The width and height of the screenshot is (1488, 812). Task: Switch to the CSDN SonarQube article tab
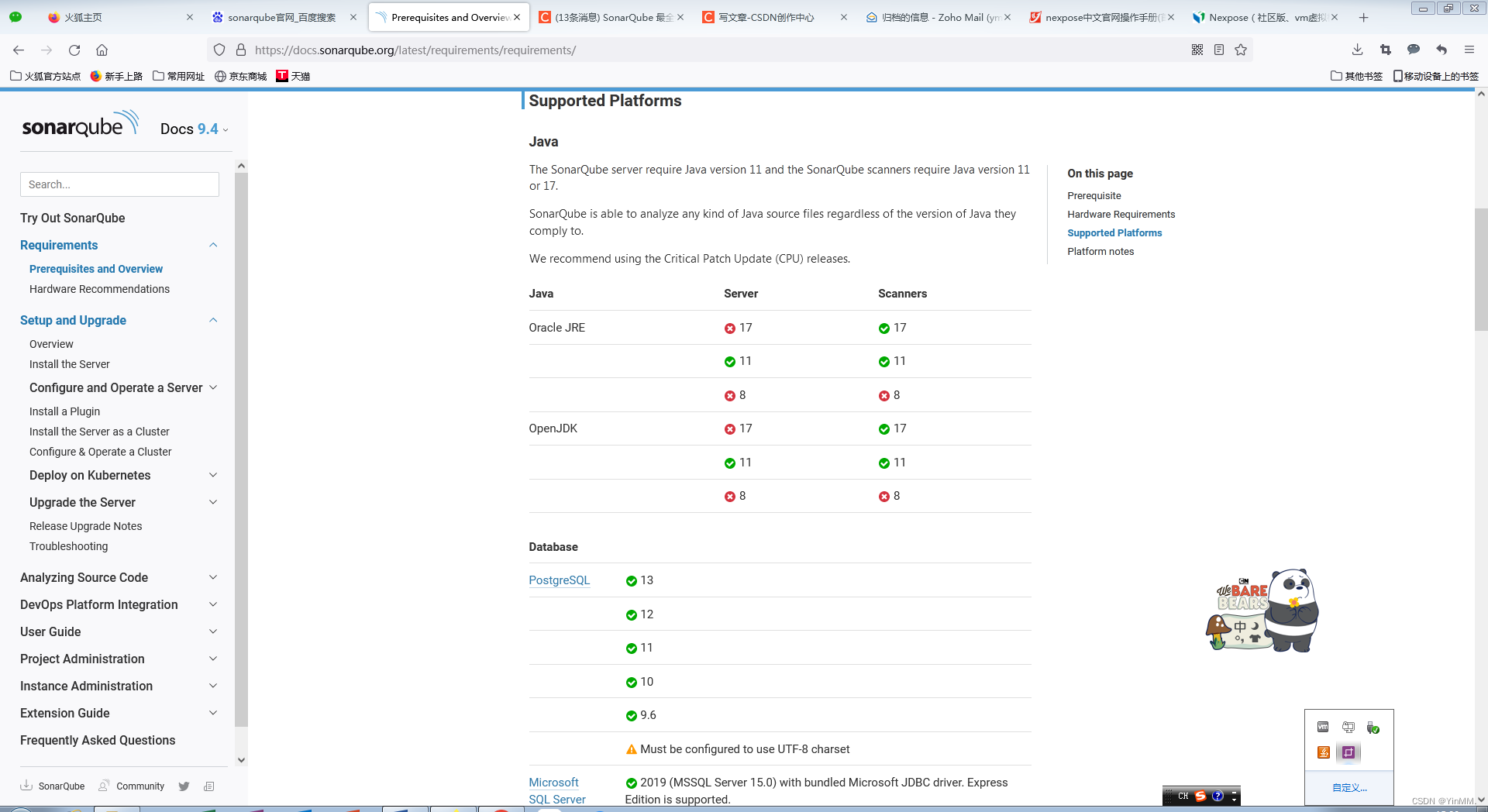click(x=610, y=17)
